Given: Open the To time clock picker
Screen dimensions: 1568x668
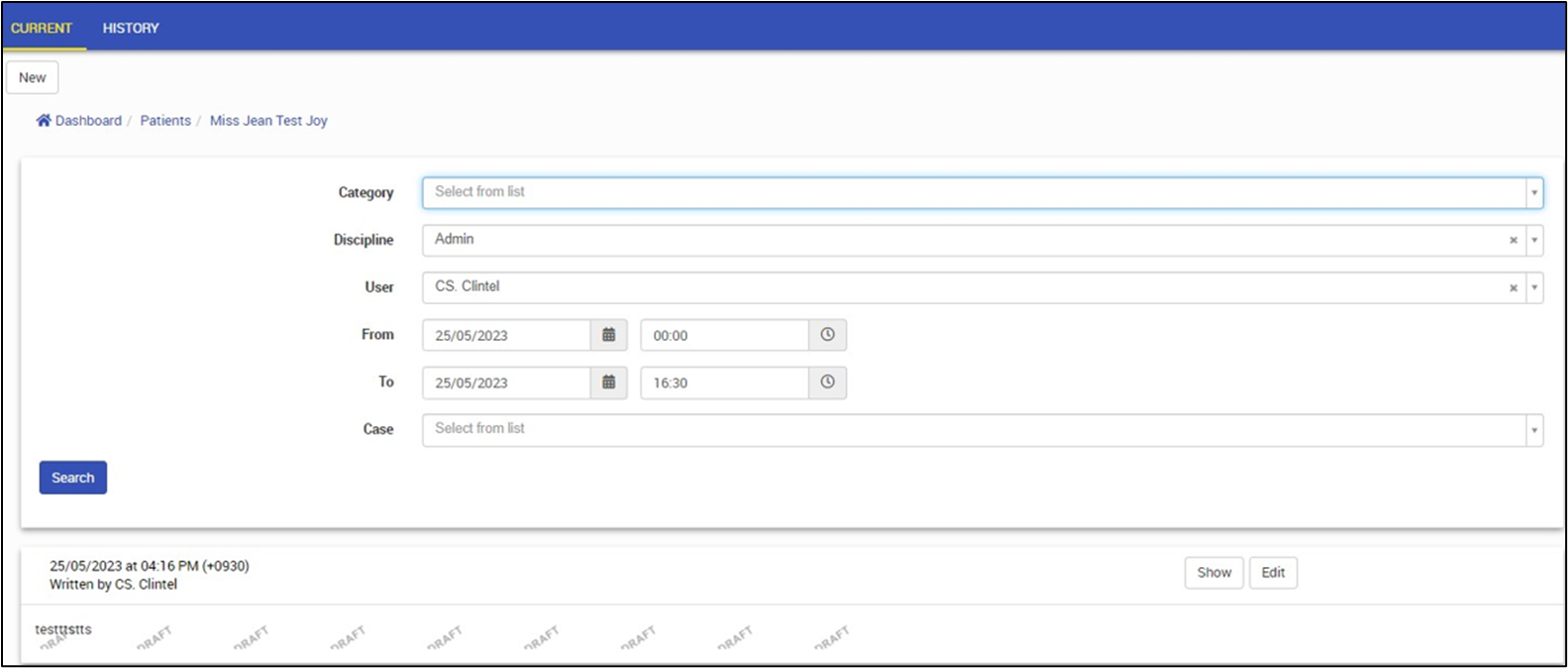Looking at the screenshot, I should [x=827, y=383].
